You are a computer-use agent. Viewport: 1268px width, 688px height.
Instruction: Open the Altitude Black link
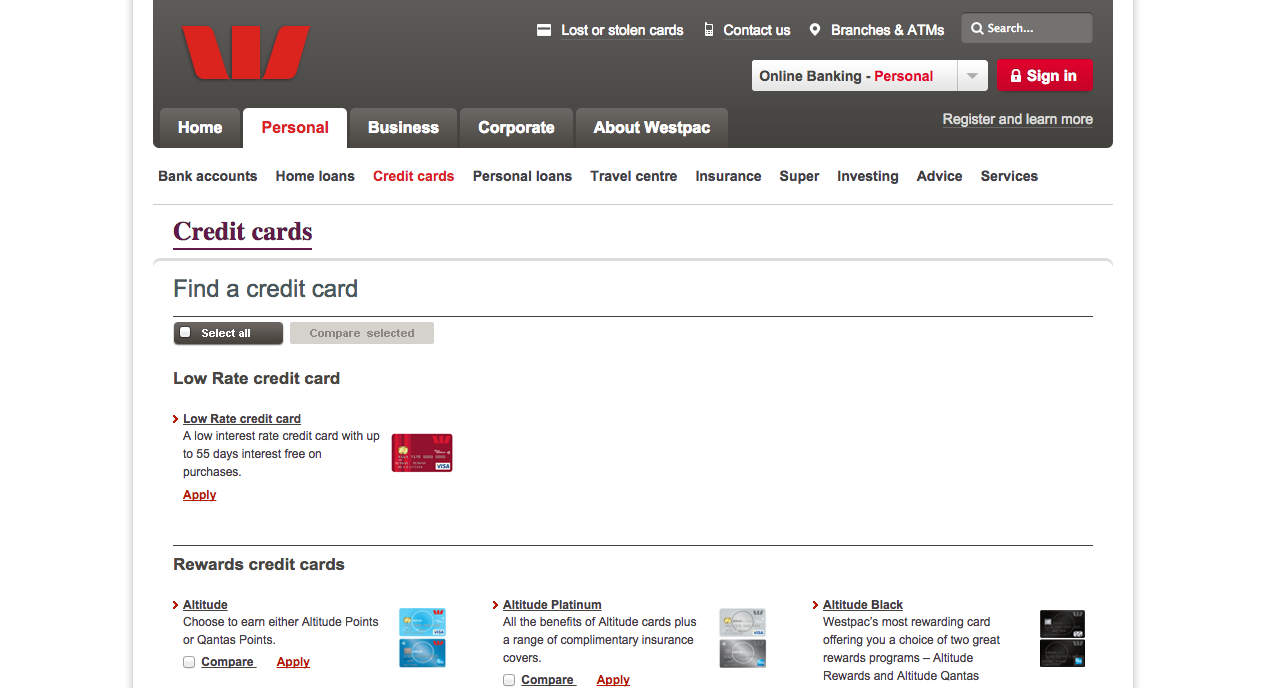pyautogui.click(x=863, y=605)
